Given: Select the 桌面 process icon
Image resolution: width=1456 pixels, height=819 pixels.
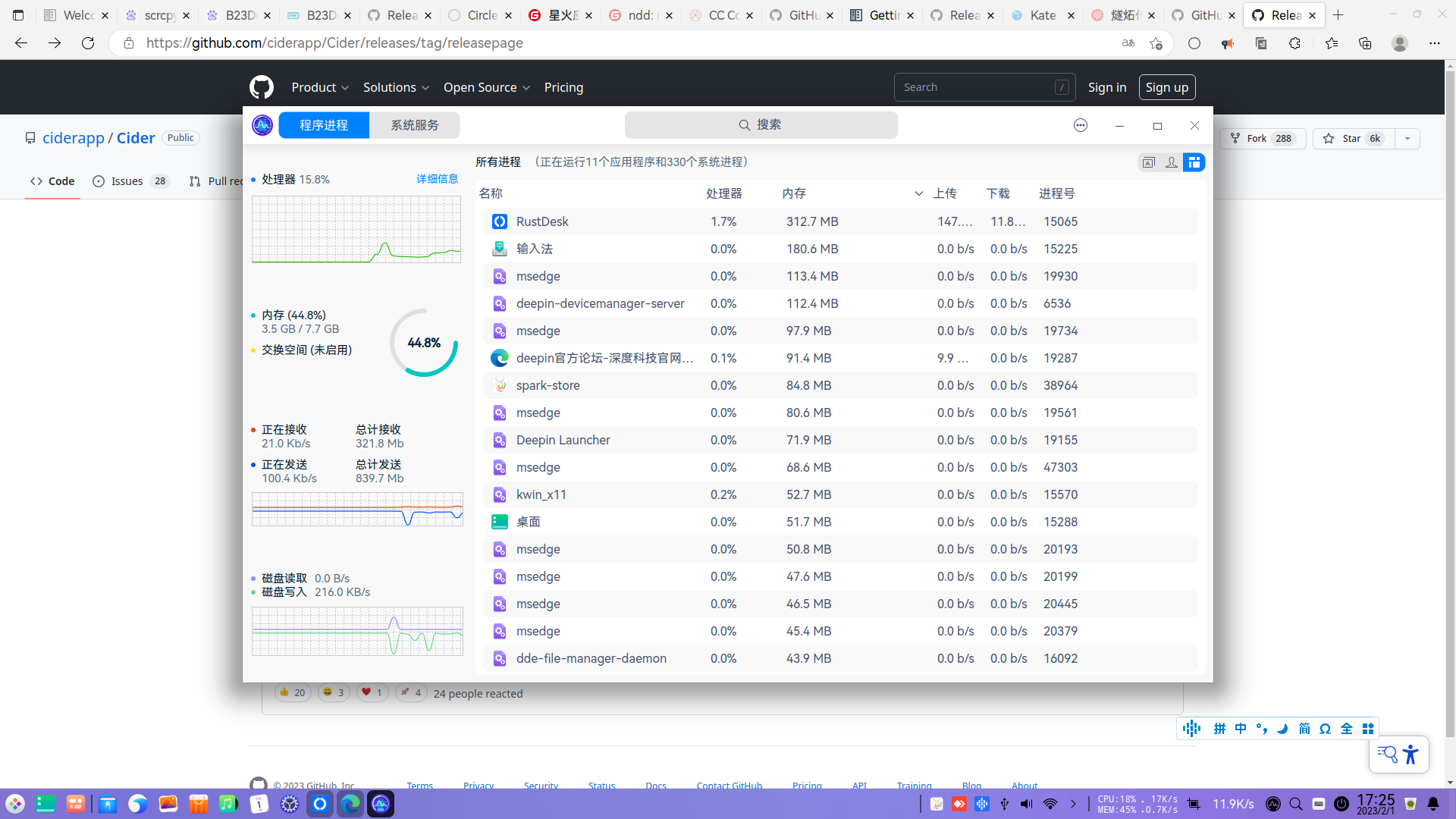Looking at the screenshot, I should pos(499,522).
